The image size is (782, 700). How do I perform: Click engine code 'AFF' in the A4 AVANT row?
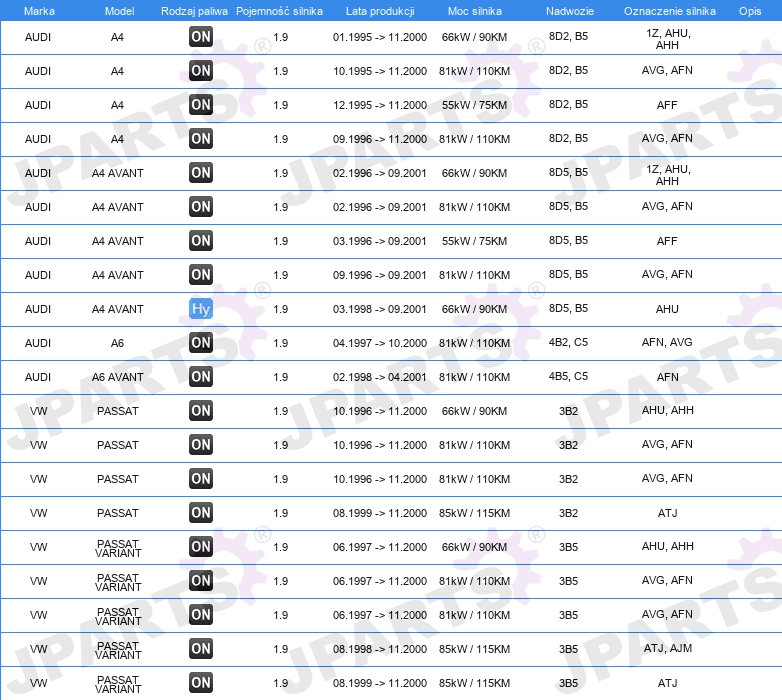tap(667, 241)
